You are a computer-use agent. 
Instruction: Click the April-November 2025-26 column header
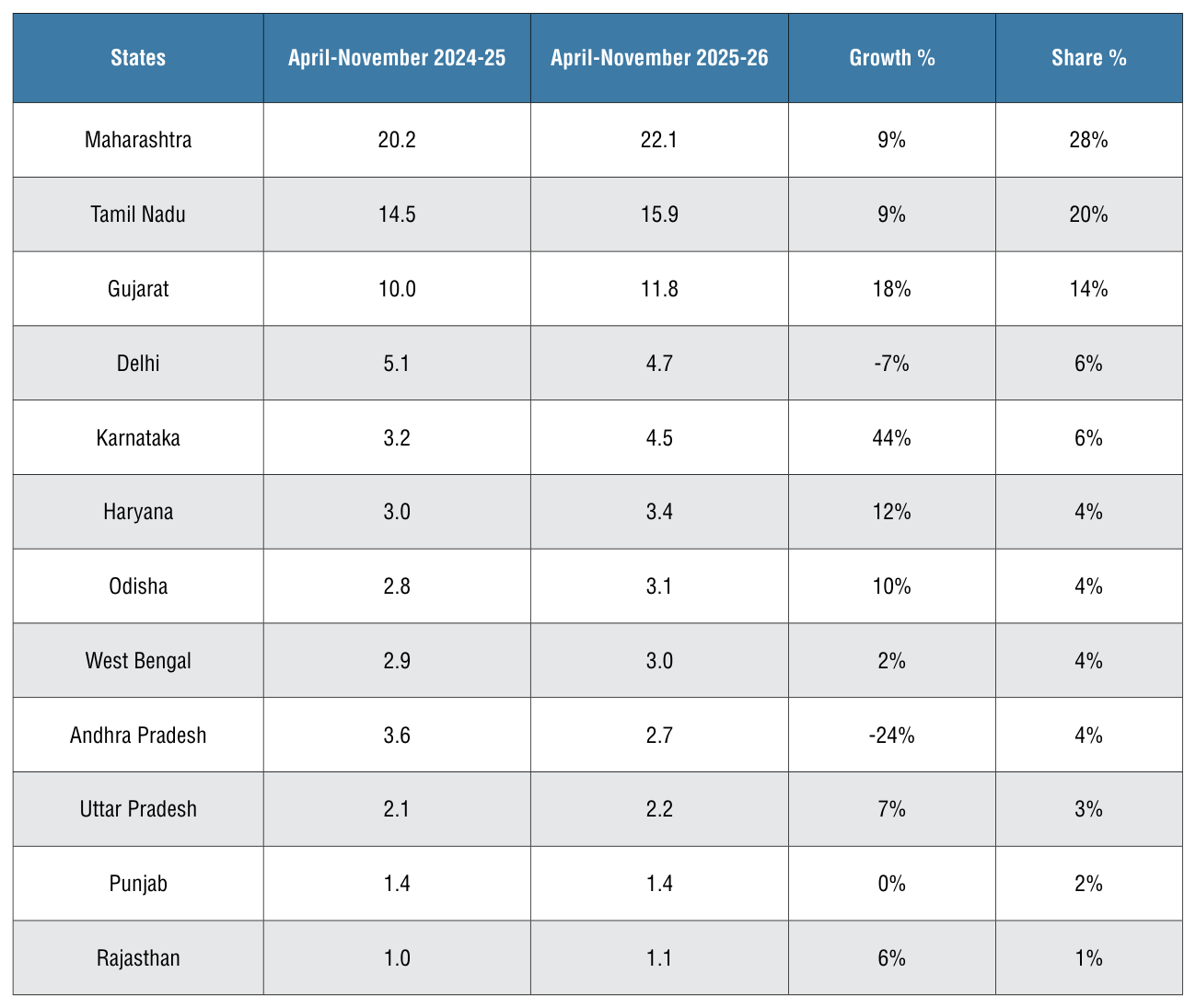click(x=659, y=58)
